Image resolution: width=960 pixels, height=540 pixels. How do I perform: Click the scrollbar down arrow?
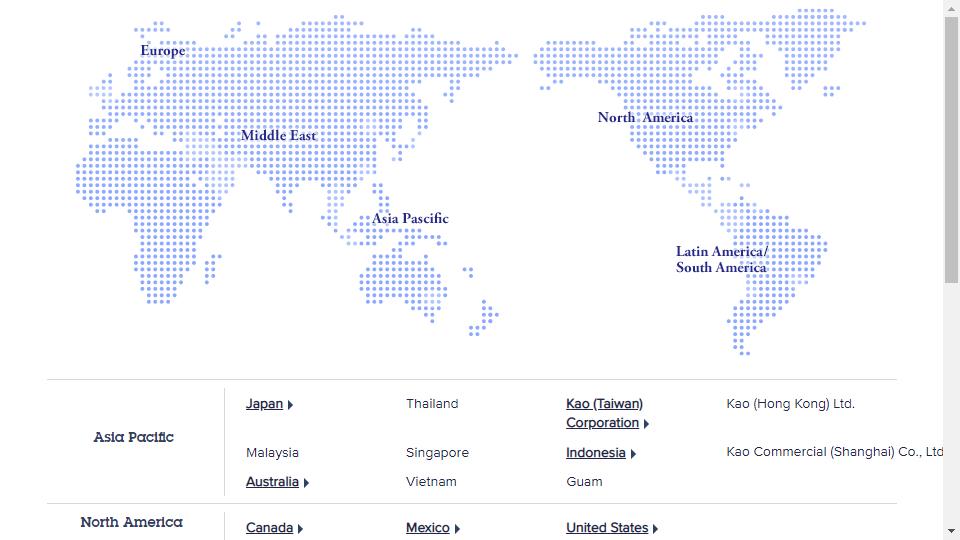[951, 531]
